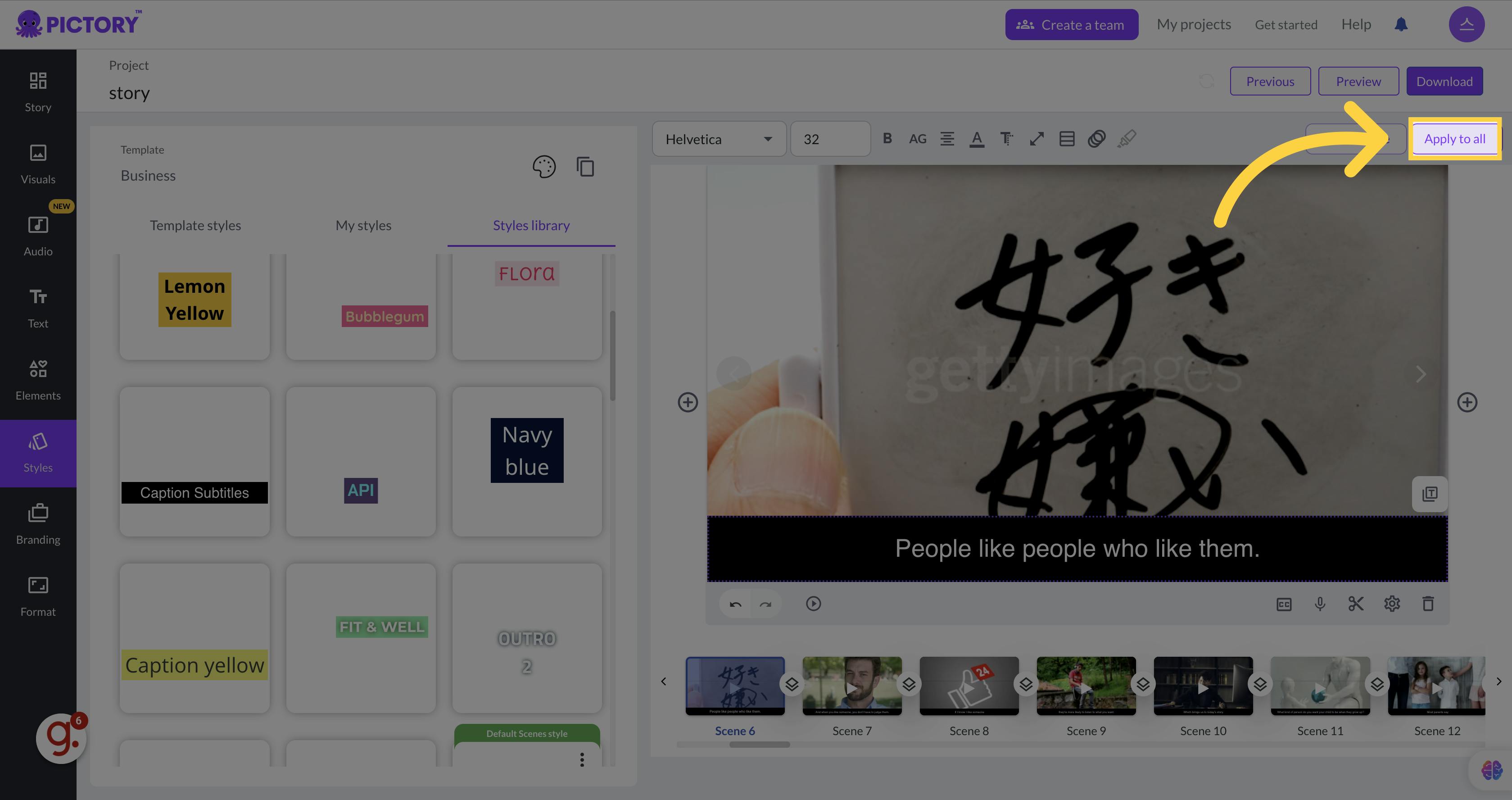Select the Caption yellow style

coord(194,638)
